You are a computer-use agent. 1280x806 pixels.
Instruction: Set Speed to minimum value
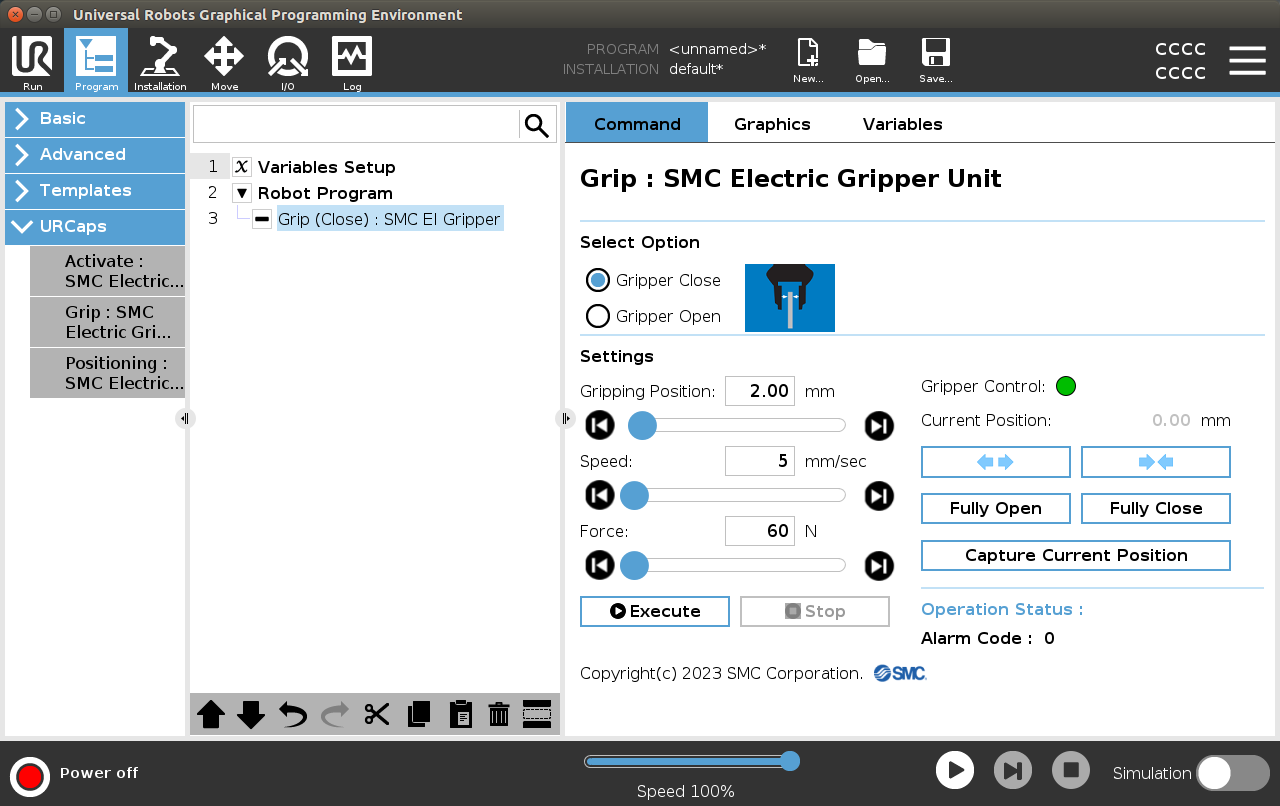click(599, 496)
